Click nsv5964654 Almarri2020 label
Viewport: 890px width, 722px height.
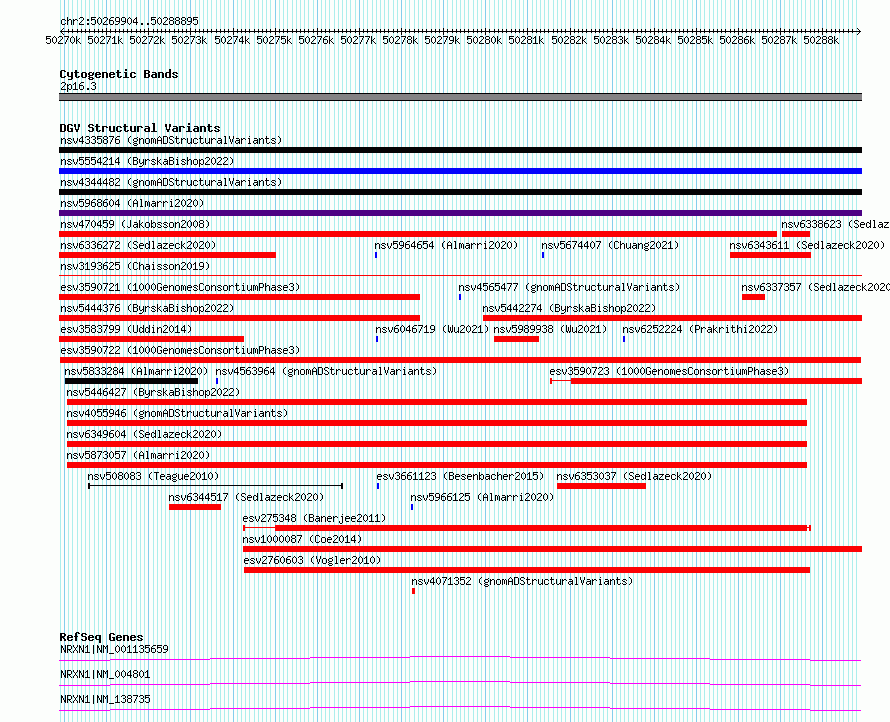tap(446, 245)
